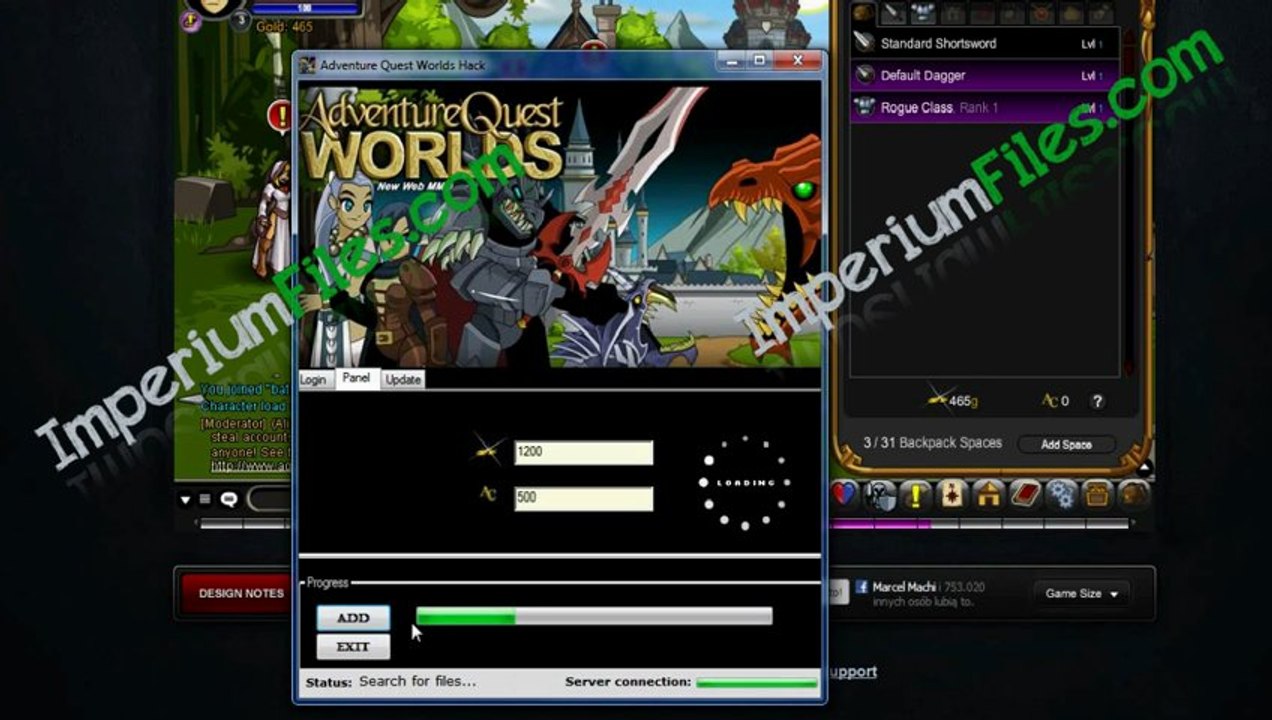This screenshot has height=720, width=1272.
Task: Collapse the inventory panel with the up arrow
Action: [1145, 467]
